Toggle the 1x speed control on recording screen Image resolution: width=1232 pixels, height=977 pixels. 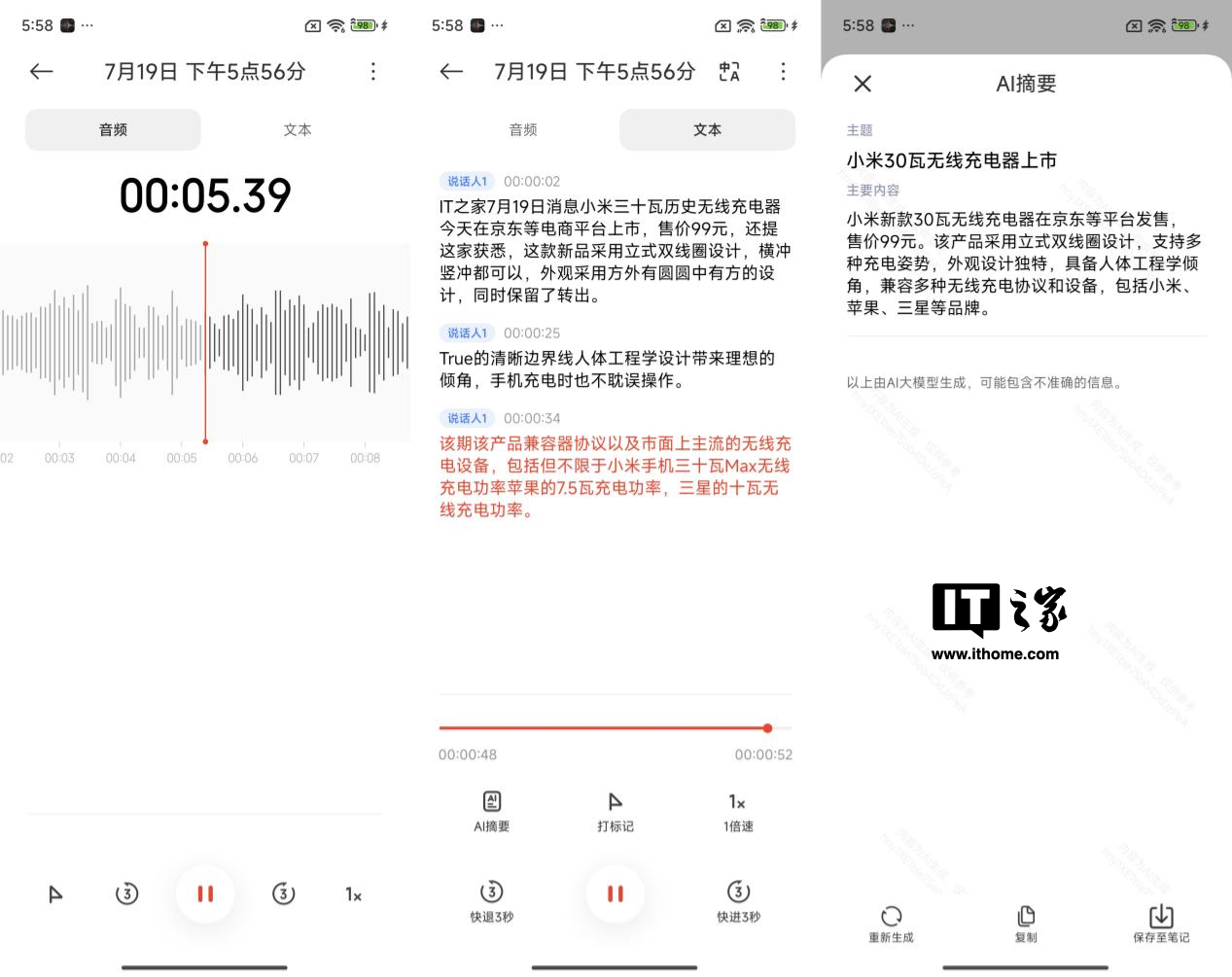pos(353,893)
